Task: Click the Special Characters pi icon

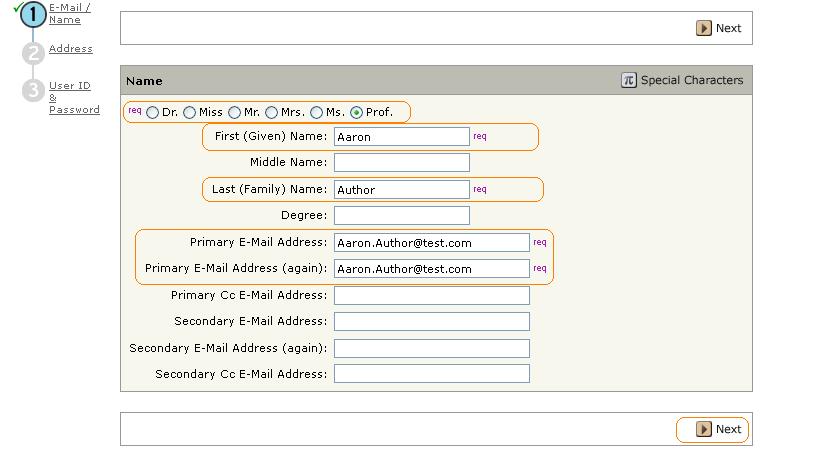Action: coord(628,80)
